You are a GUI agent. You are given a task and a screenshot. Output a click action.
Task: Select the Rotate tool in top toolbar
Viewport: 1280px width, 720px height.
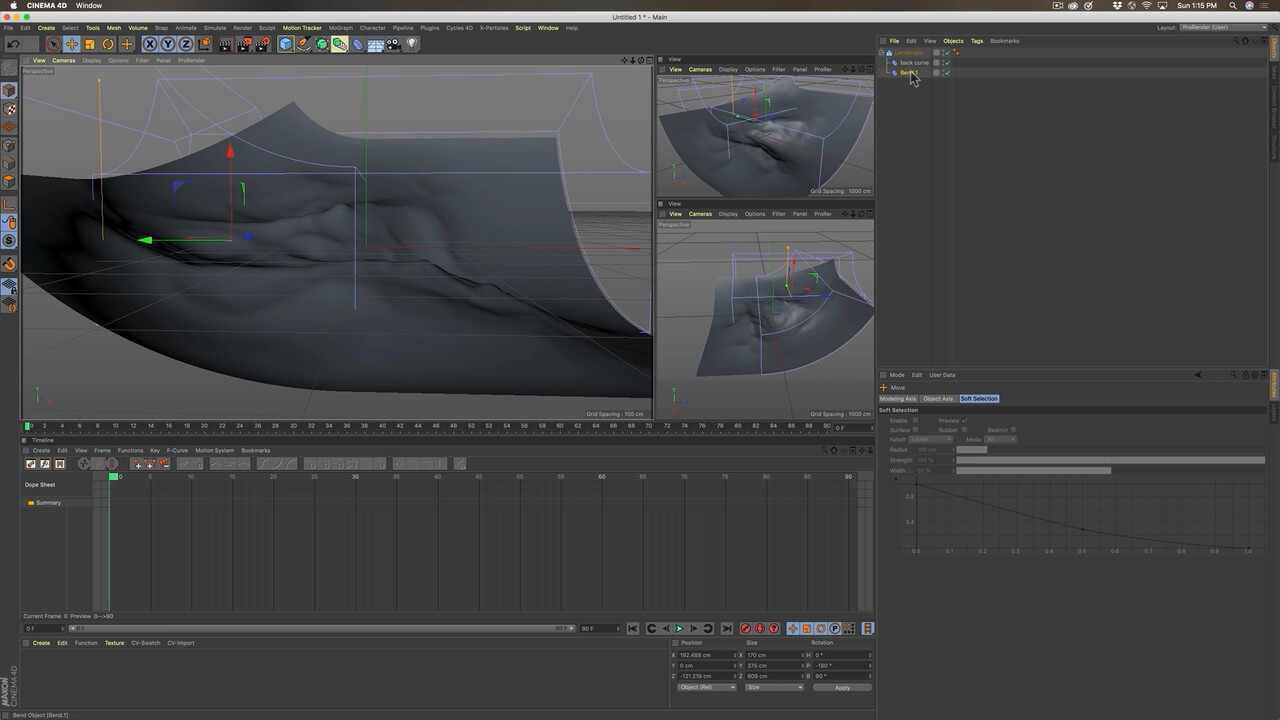pos(108,44)
